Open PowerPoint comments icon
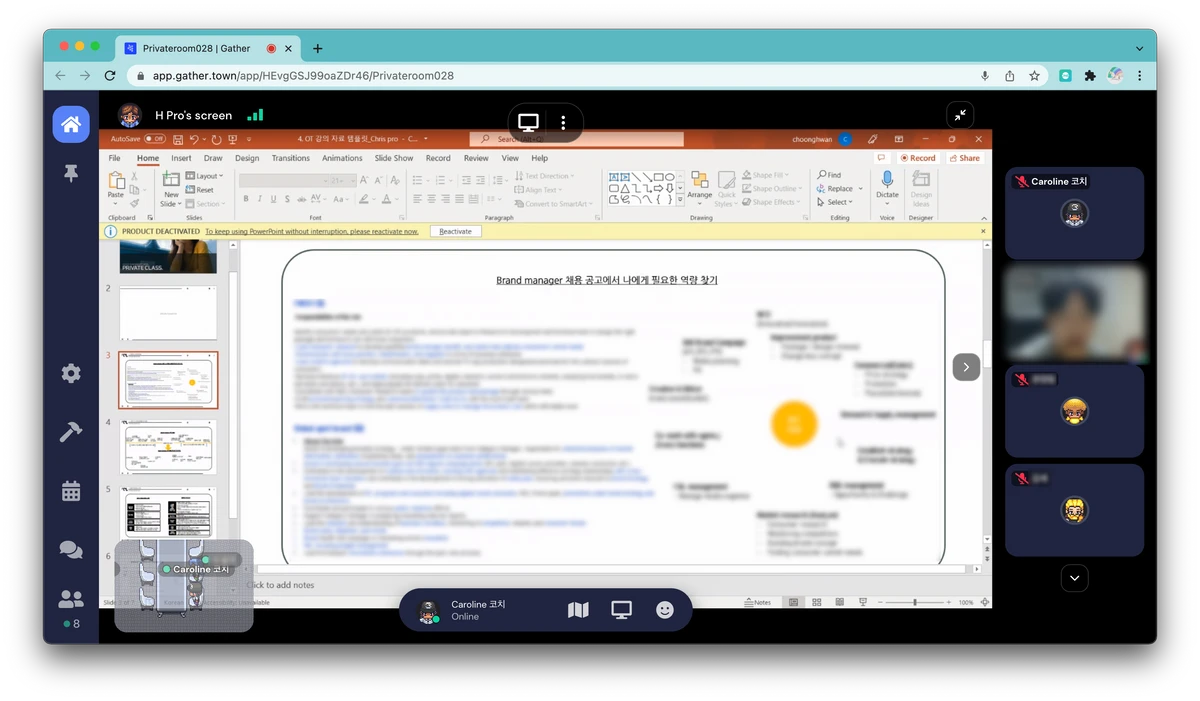 (x=881, y=158)
